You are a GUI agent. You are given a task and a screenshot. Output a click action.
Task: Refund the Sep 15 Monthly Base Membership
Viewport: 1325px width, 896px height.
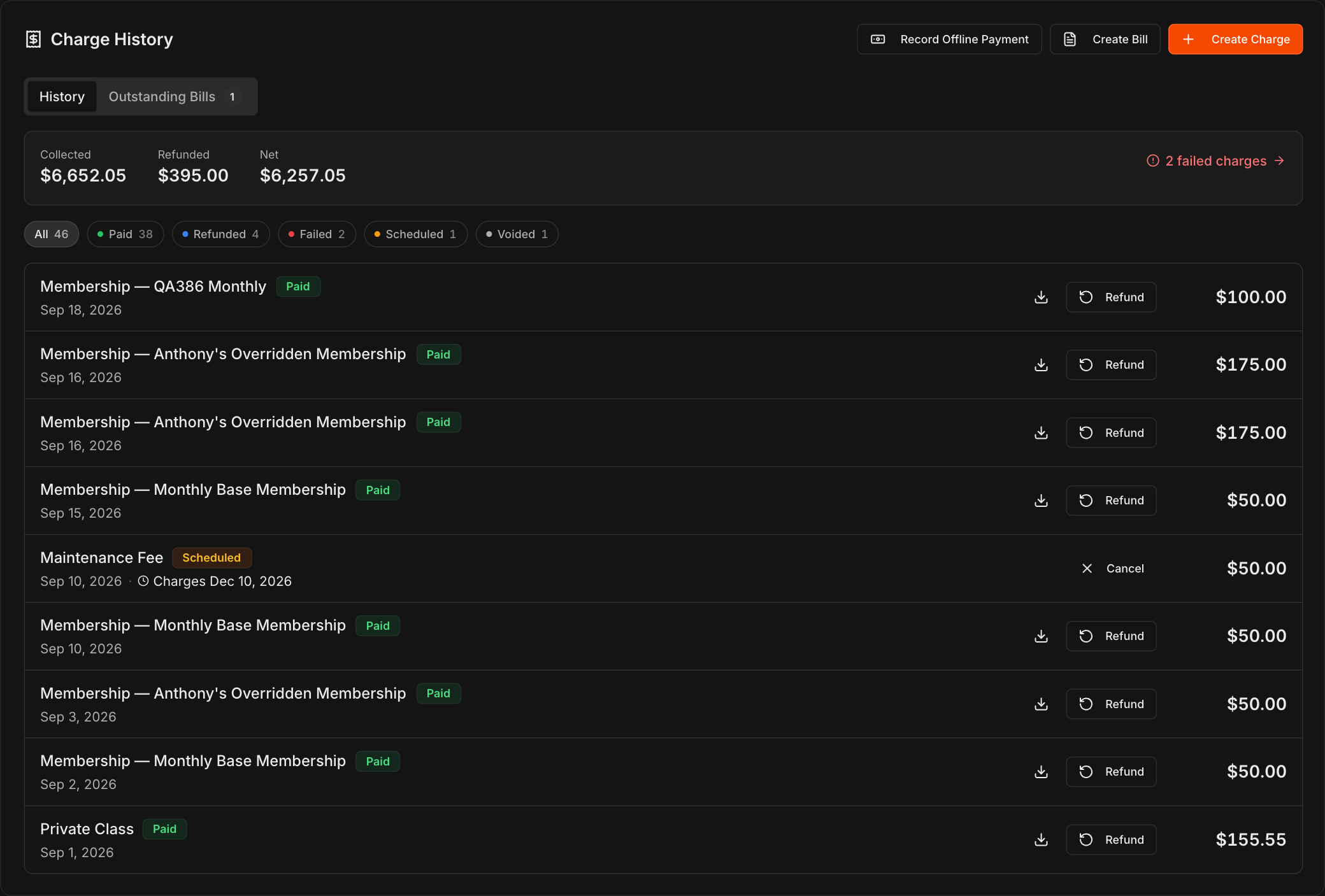(1111, 501)
